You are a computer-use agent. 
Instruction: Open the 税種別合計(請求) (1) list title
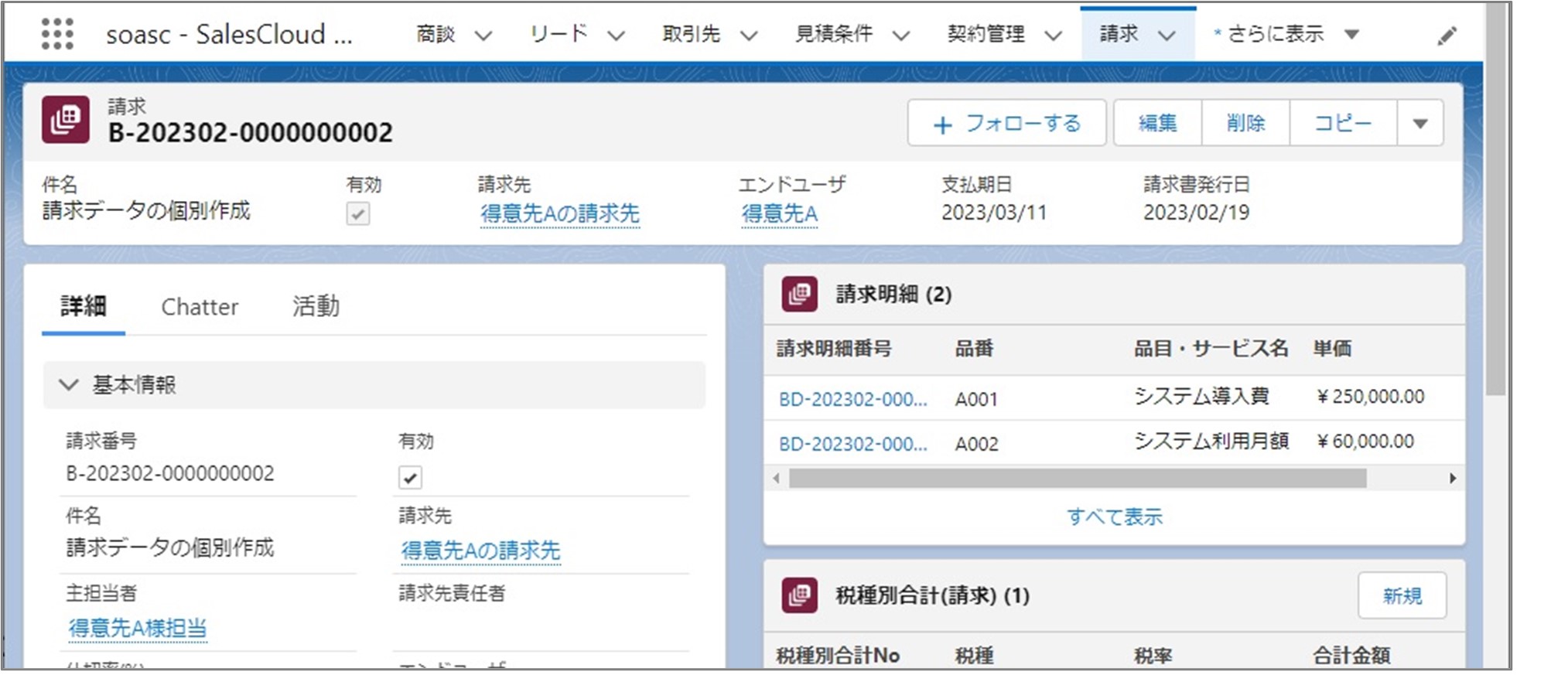coord(932,595)
